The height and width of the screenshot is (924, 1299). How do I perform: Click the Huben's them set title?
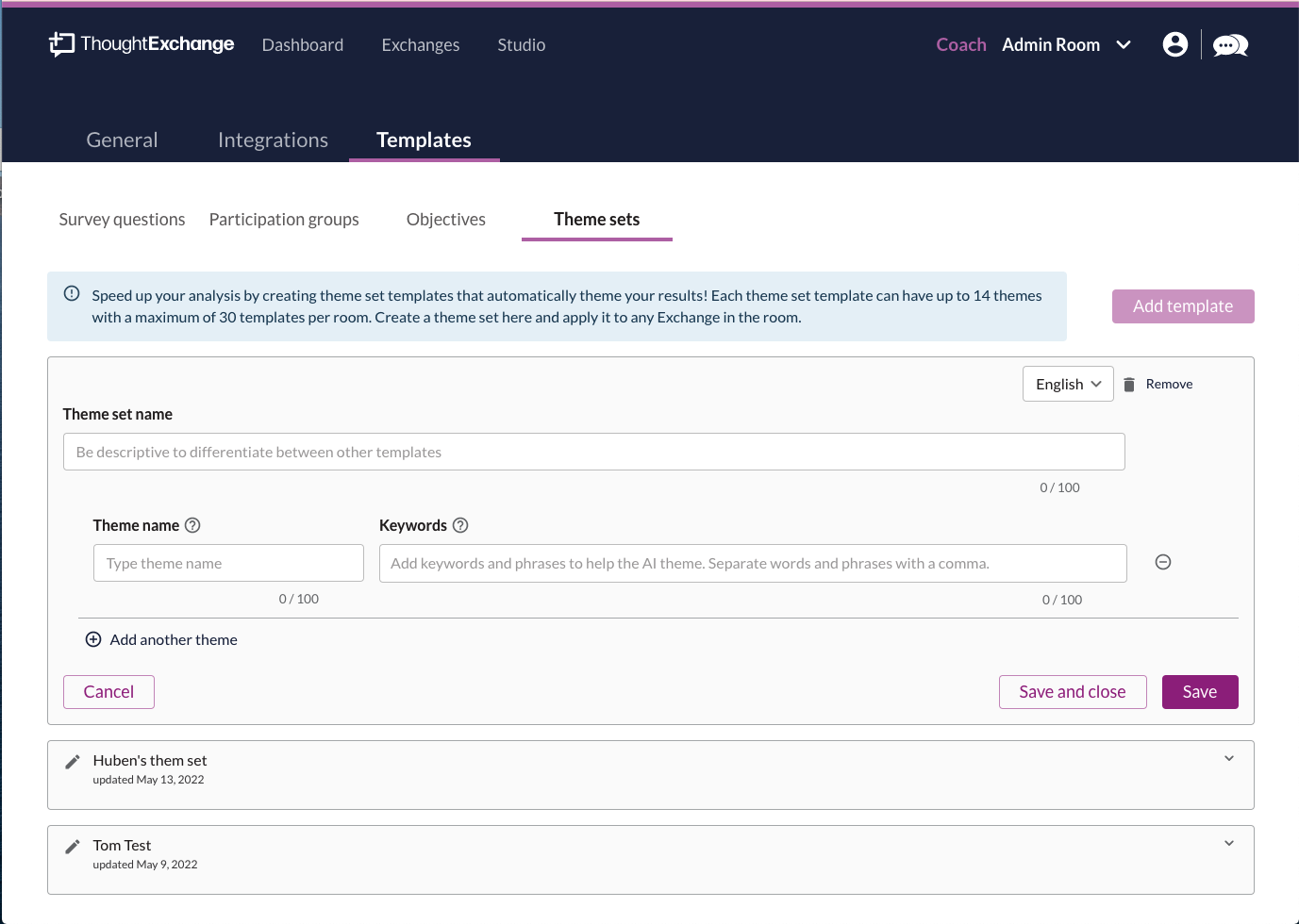[x=150, y=760]
